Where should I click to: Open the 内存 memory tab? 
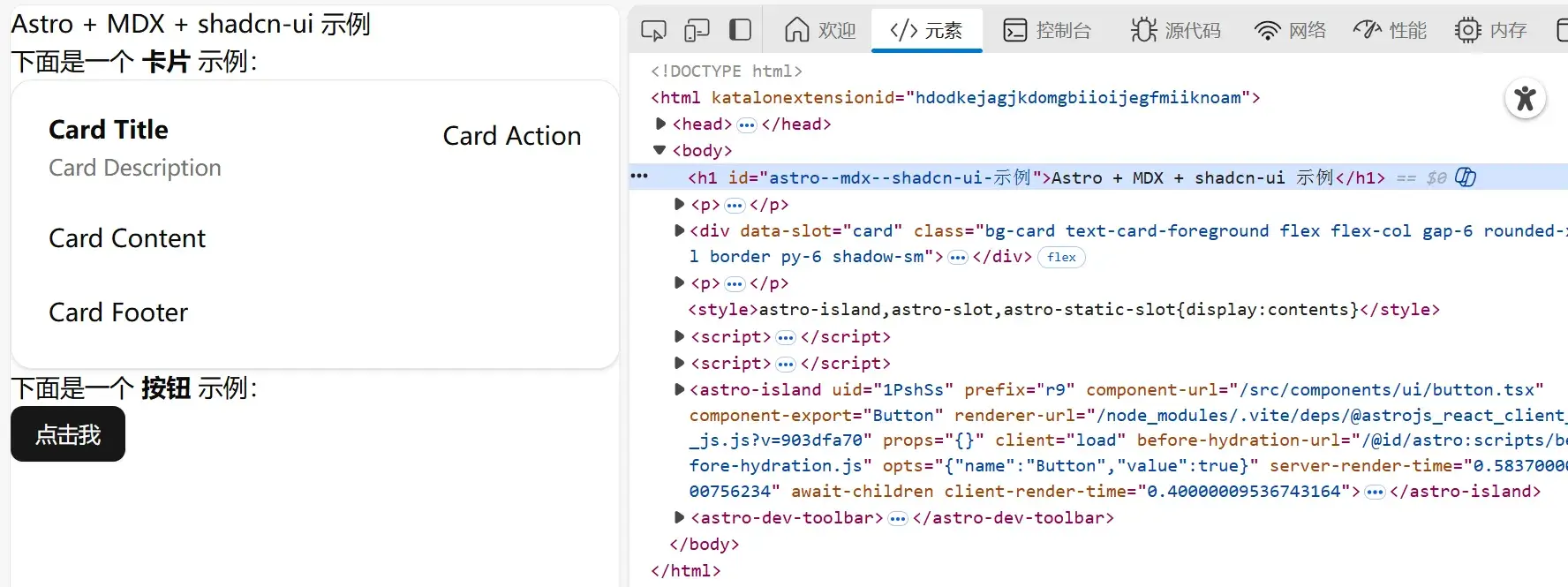(x=1490, y=30)
